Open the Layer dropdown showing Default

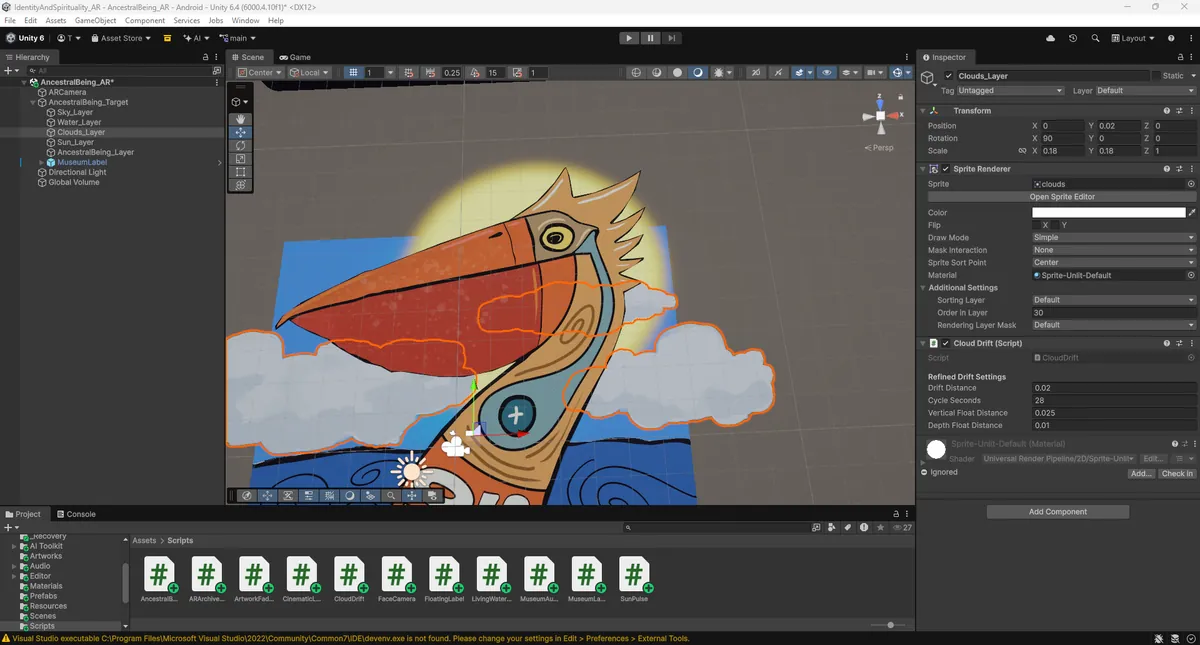click(x=1145, y=91)
